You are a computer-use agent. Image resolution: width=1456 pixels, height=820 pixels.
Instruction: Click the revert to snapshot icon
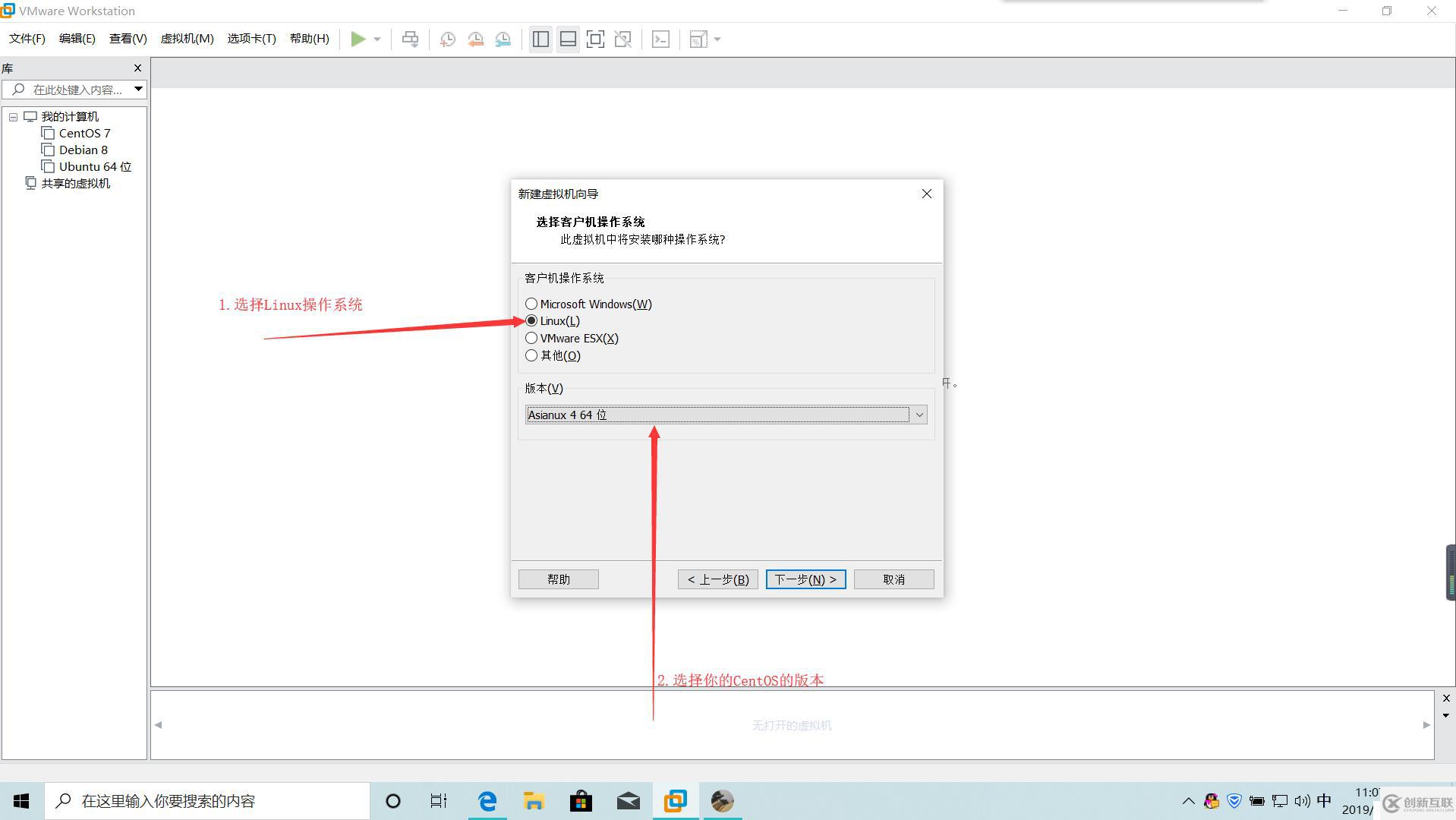475,39
